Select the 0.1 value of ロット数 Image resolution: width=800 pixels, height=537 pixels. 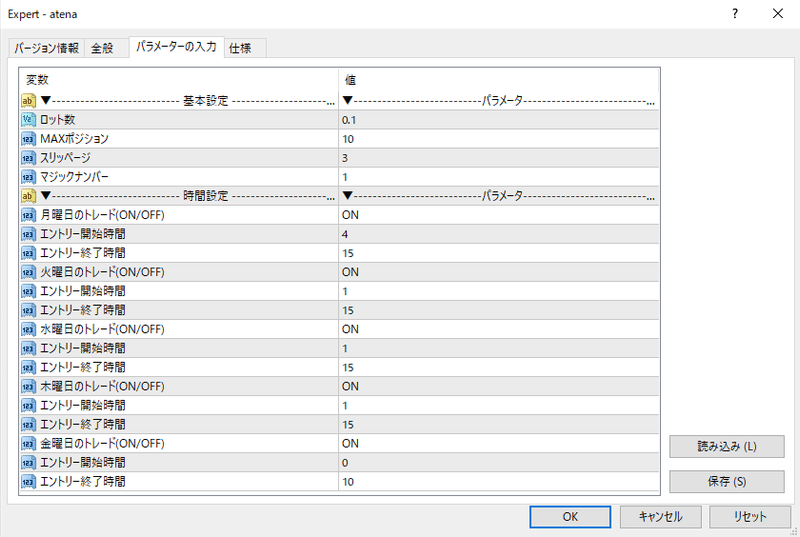[349, 120]
